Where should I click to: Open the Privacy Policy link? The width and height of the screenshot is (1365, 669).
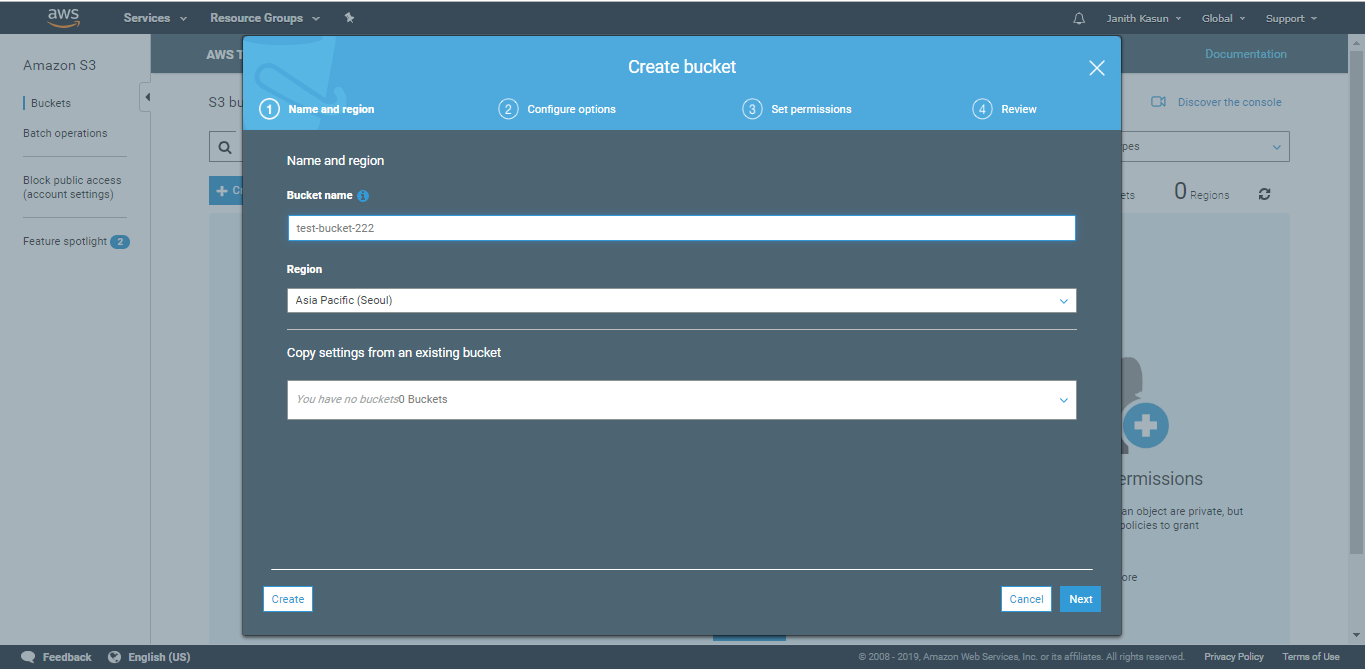pyautogui.click(x=1234, y=657)
